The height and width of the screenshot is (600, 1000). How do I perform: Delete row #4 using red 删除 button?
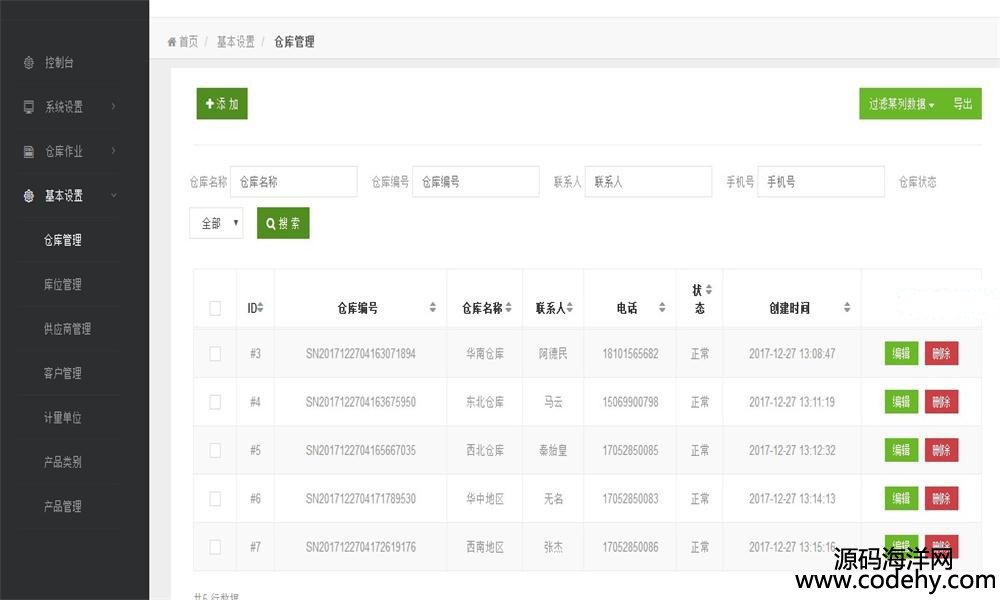[941, 402]
